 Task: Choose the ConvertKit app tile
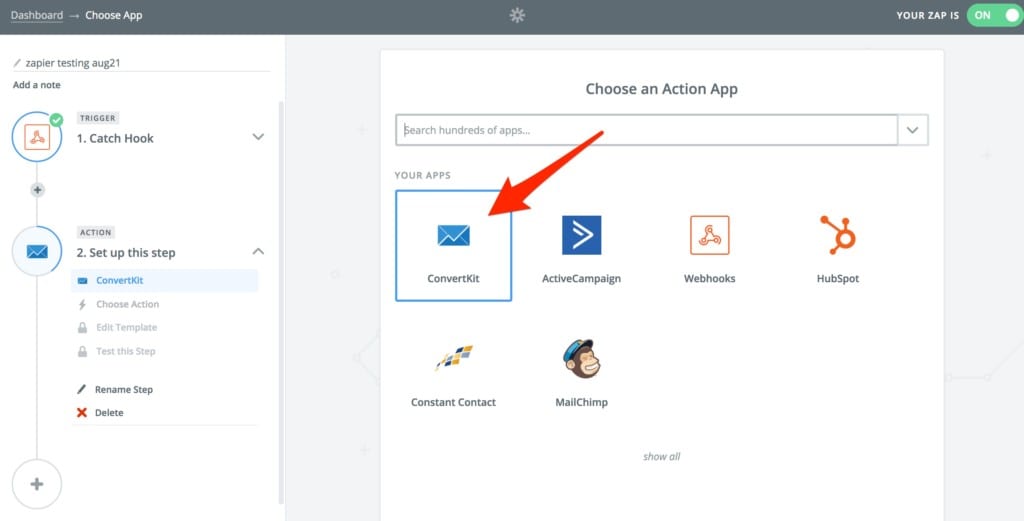pos(453,245)
